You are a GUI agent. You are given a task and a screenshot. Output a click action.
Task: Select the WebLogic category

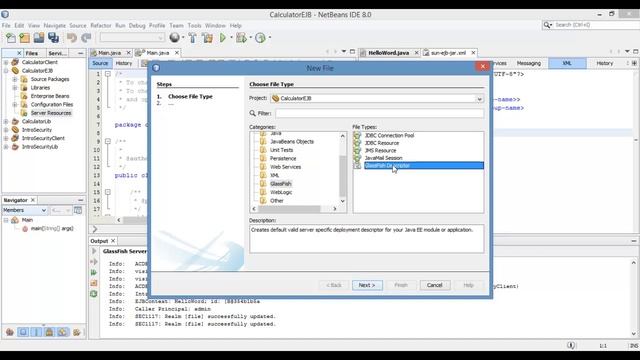281,192
